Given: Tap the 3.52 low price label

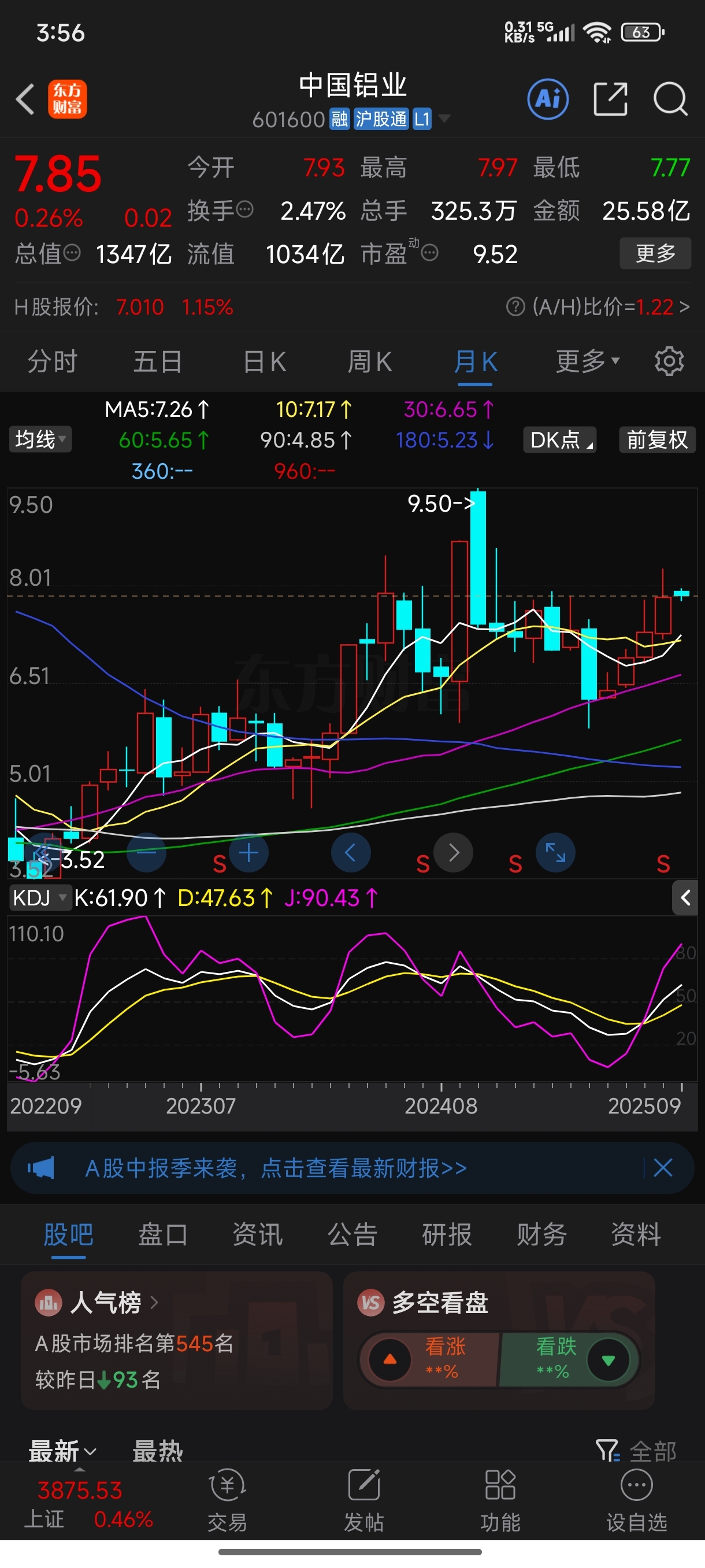Looking at the screenshot, I should click(x=83, y=860).
